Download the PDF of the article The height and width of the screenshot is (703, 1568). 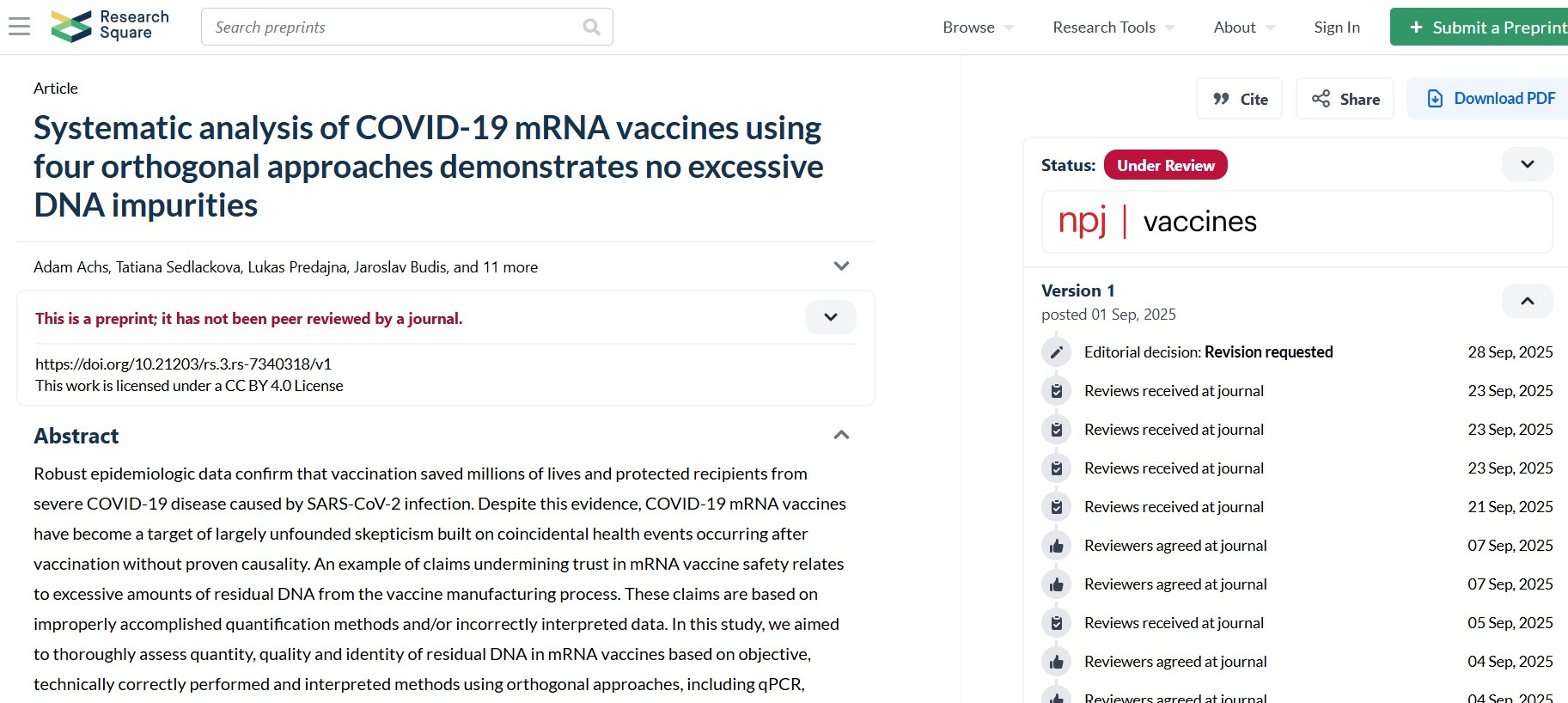coord(1491,99)
